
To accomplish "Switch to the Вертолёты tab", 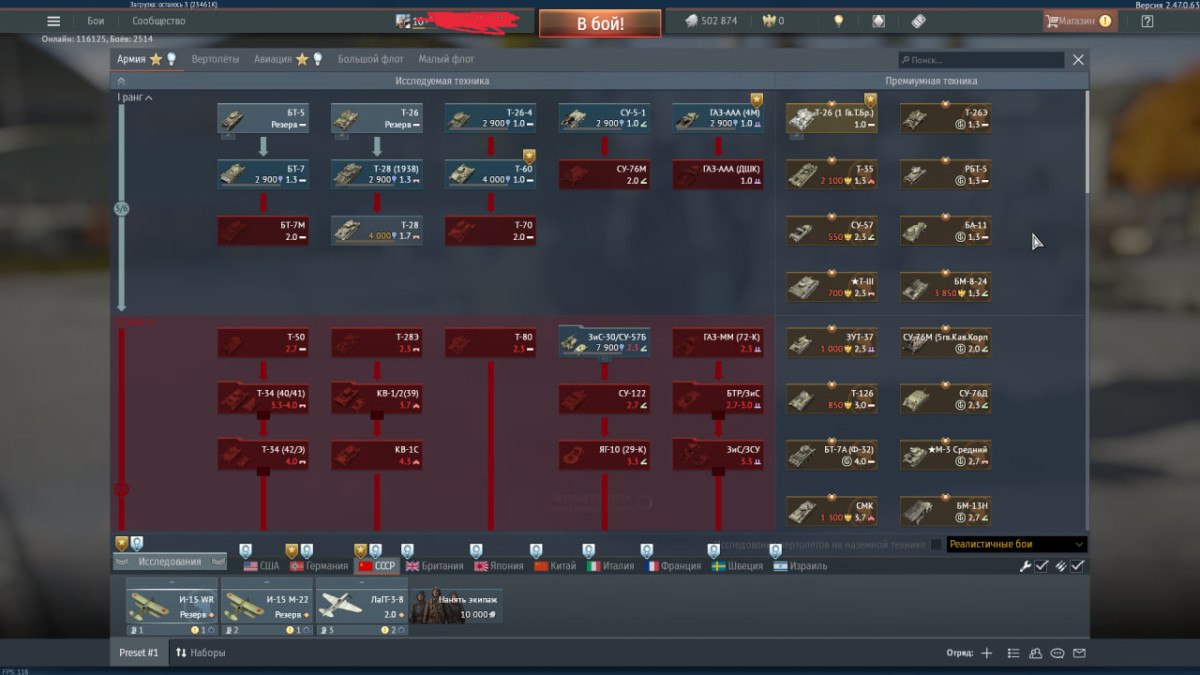I will [215, 60].
